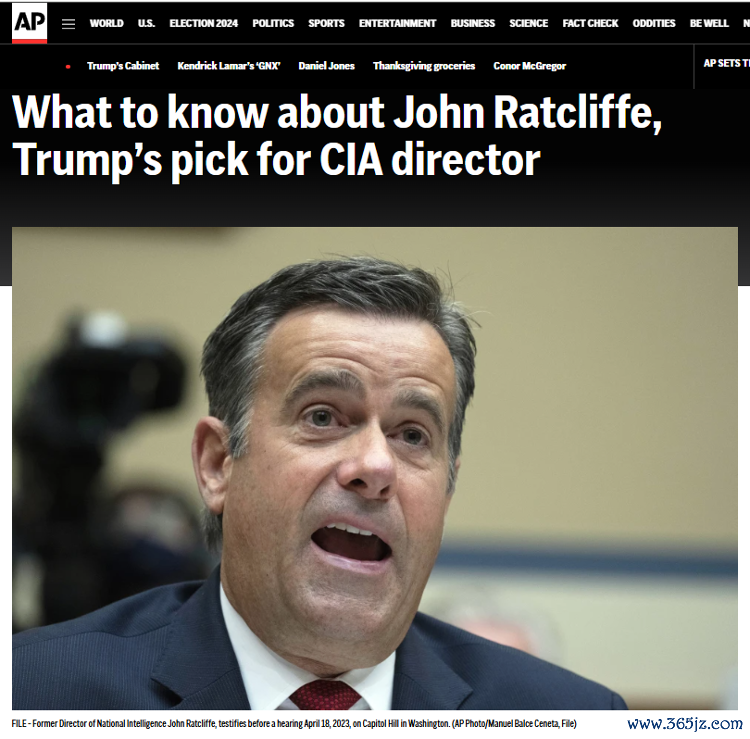This screenshot has width=750, height=739.
Task: Open the Fact Check section
Action: click(590, 23)
